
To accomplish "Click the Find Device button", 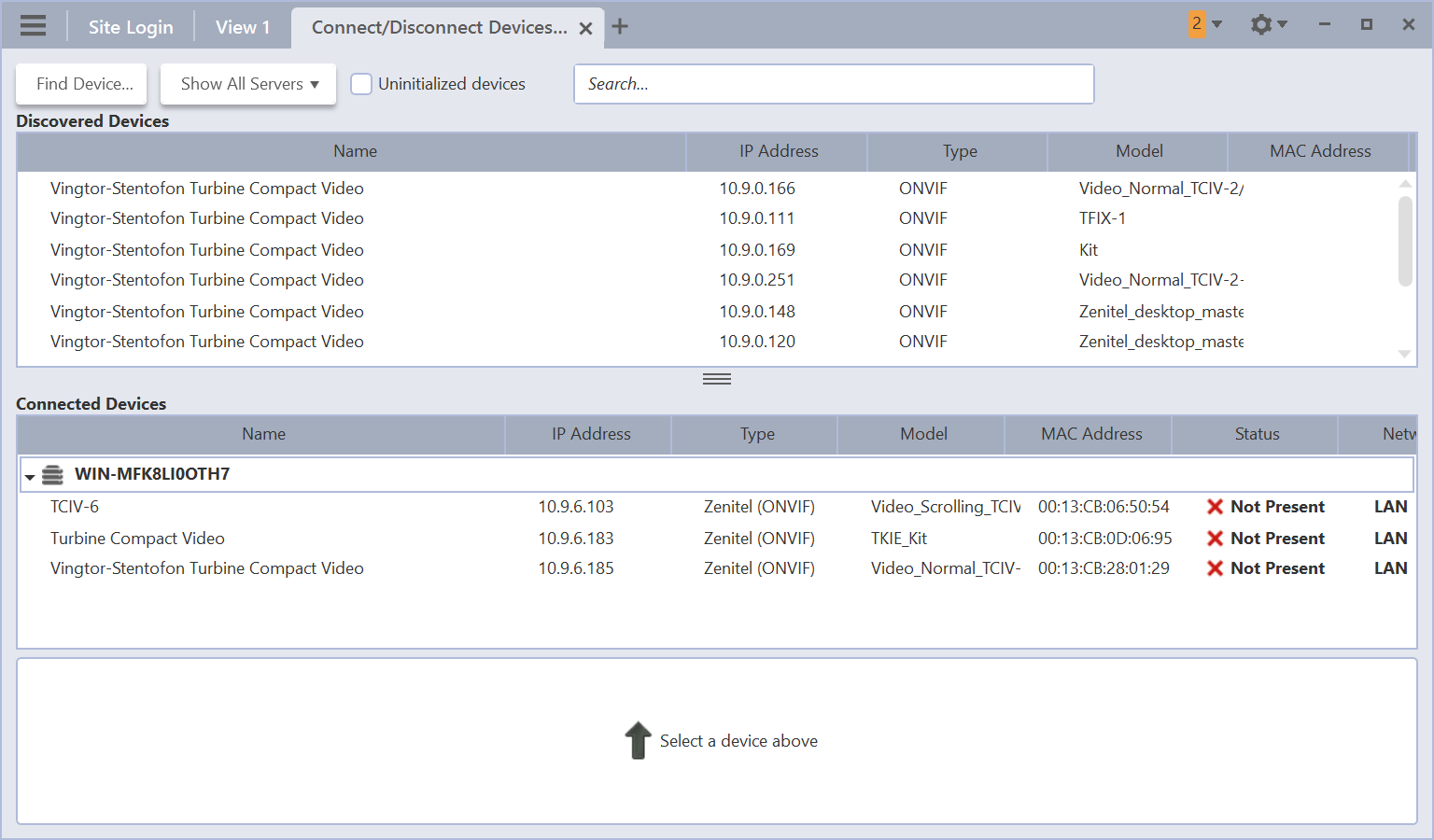I will [82, 84].
